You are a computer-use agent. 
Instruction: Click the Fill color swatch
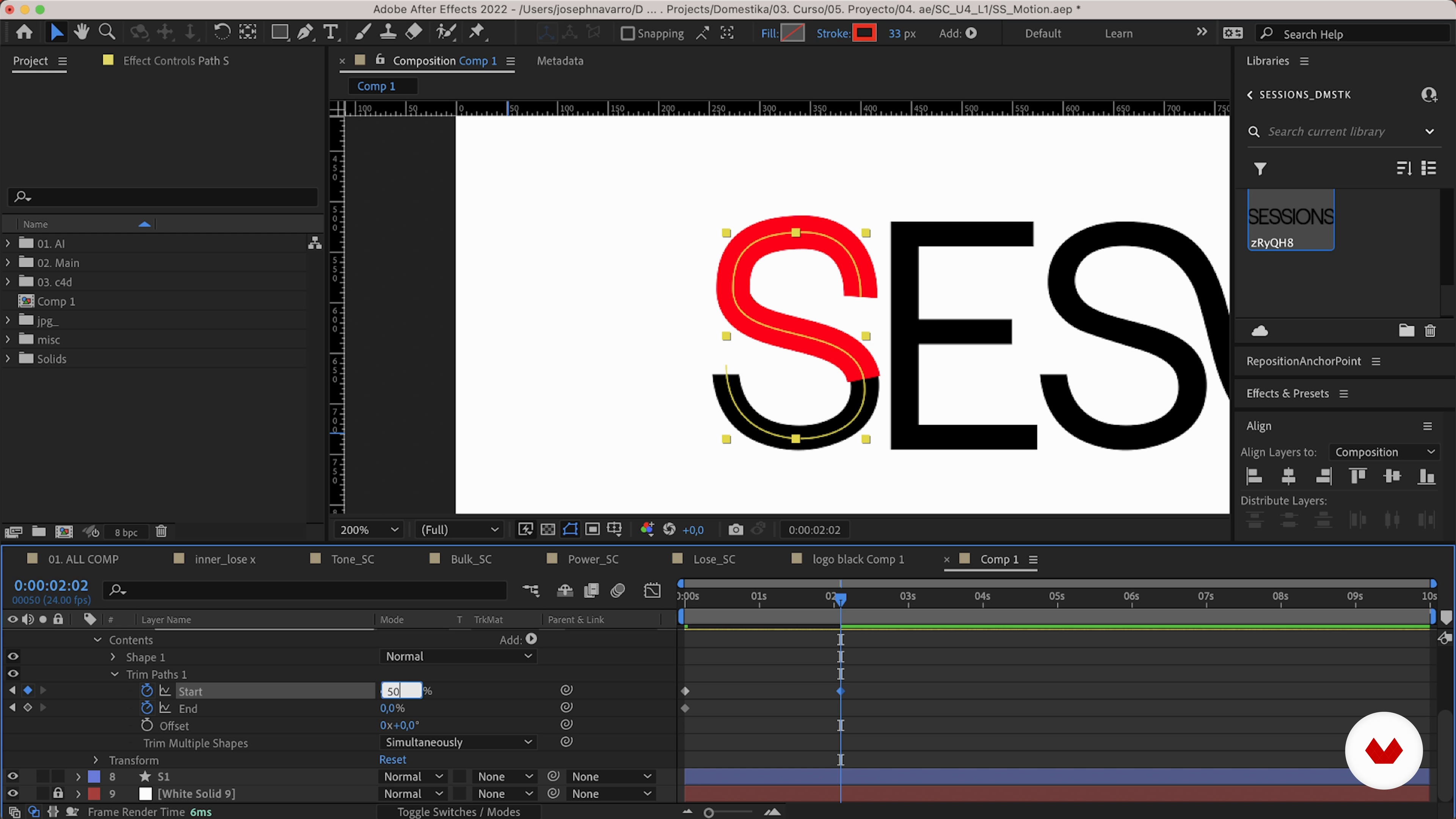792,33
